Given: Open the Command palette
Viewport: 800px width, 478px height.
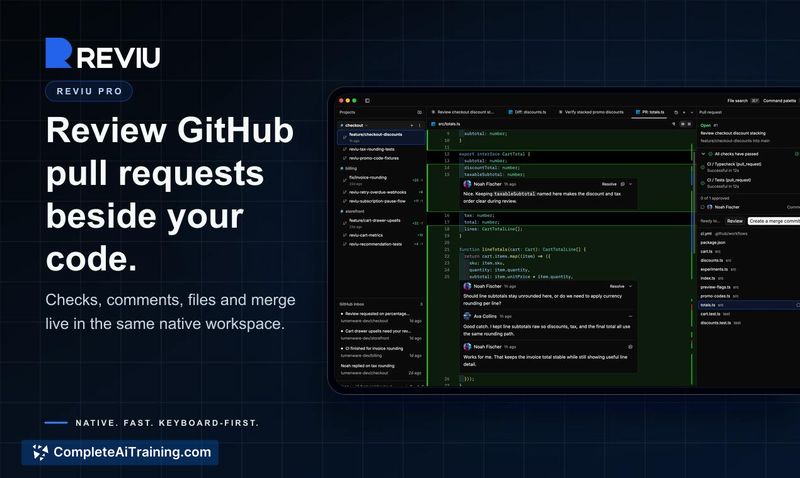Looking at the screenshot, I should pyautogui.click(x=780, y=100).
